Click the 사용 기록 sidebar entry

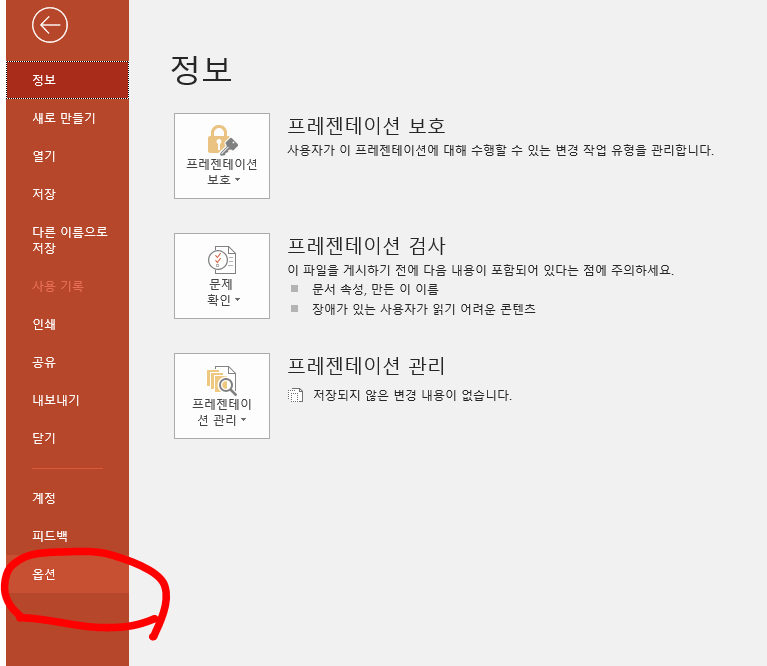click(x=68, y=286)
